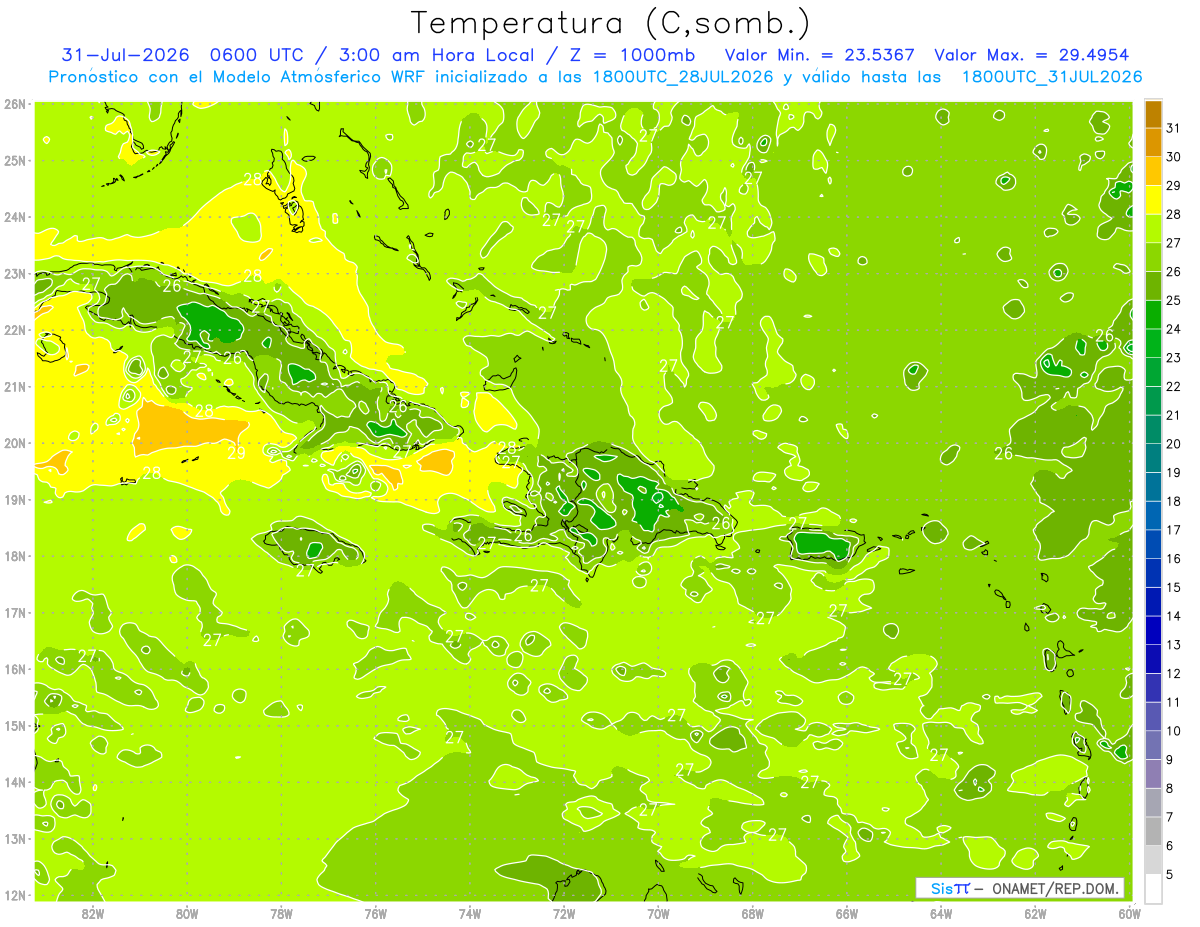Click the "60W" longitude axis label

click(1129, 913)
